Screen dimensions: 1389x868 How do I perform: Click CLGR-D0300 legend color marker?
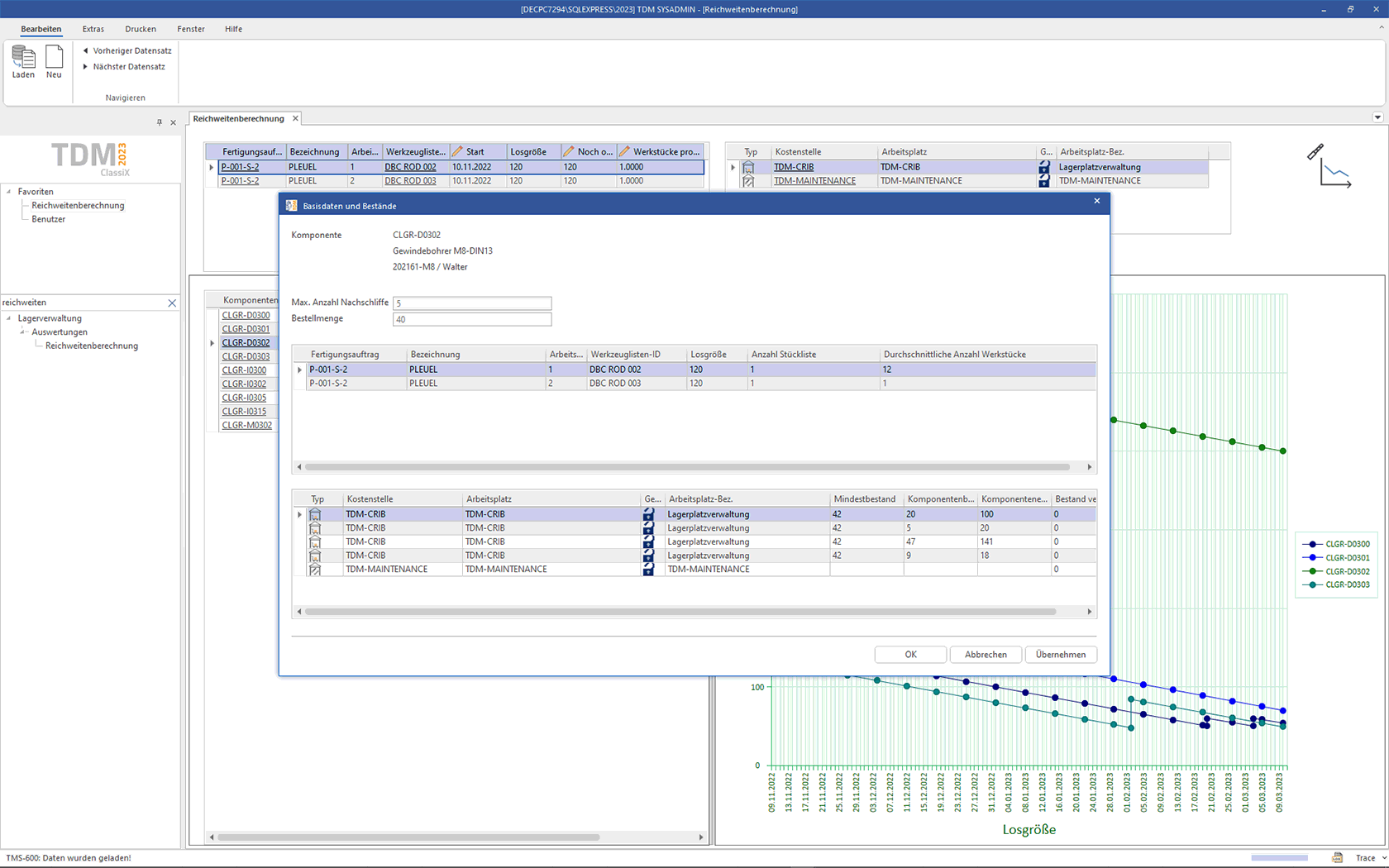(x=1312, y=545)
